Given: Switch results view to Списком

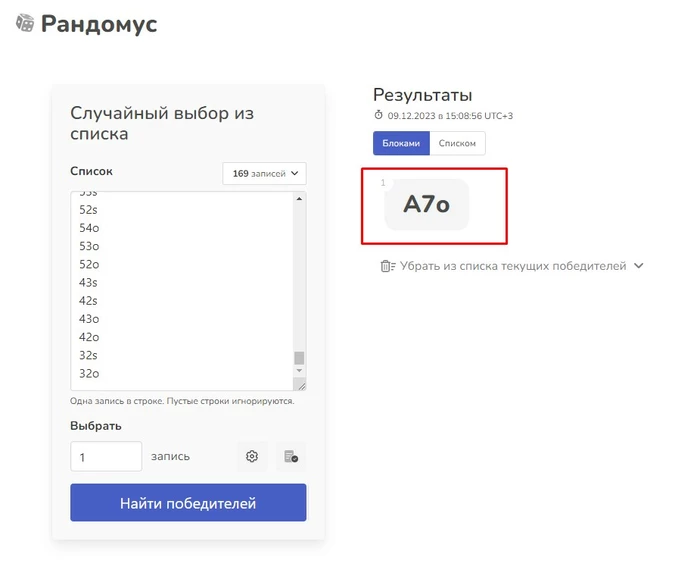Looking at the screenshot, I should [x=457, y=143].
